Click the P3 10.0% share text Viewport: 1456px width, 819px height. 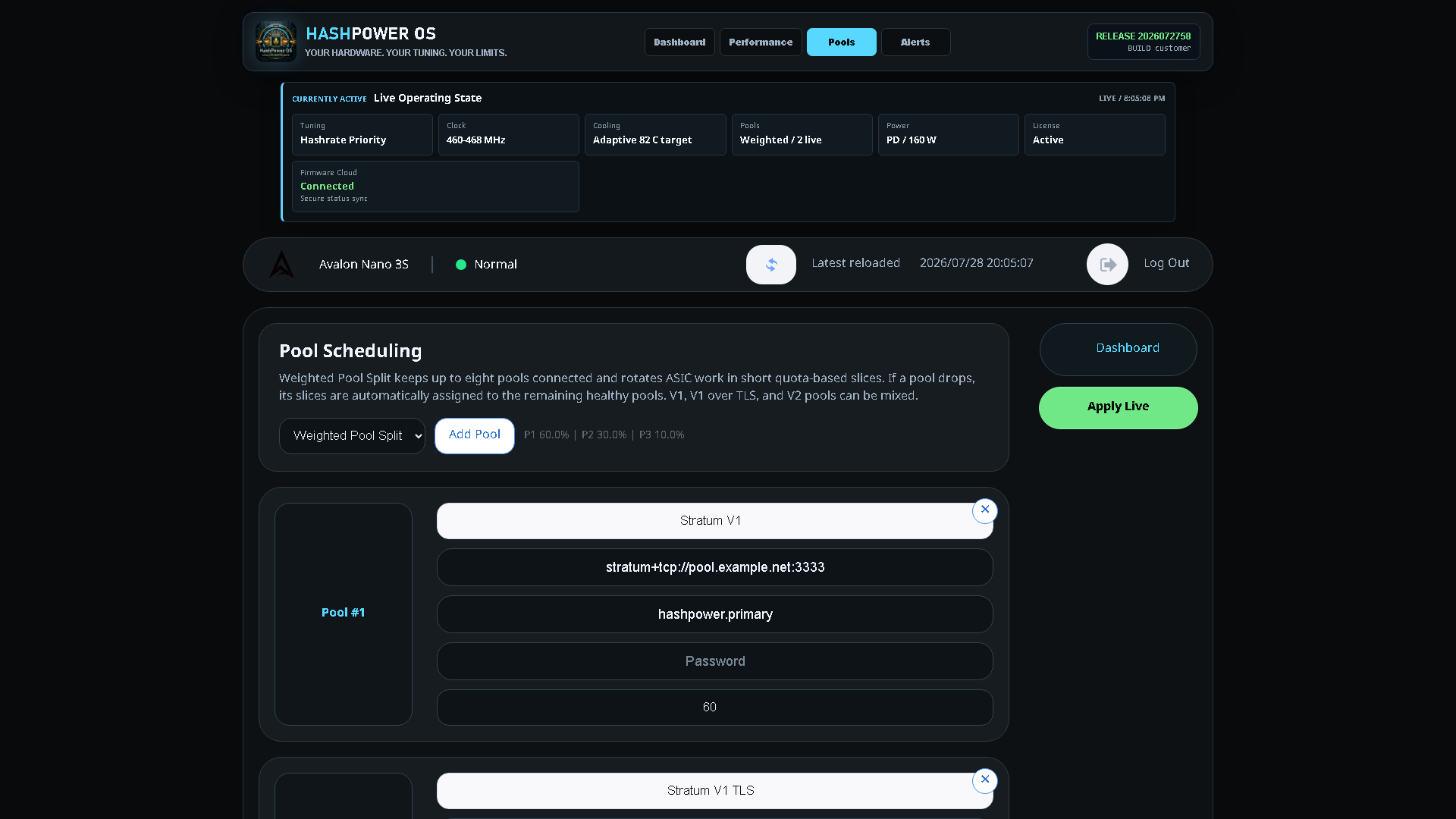click(x=662, y=435)
